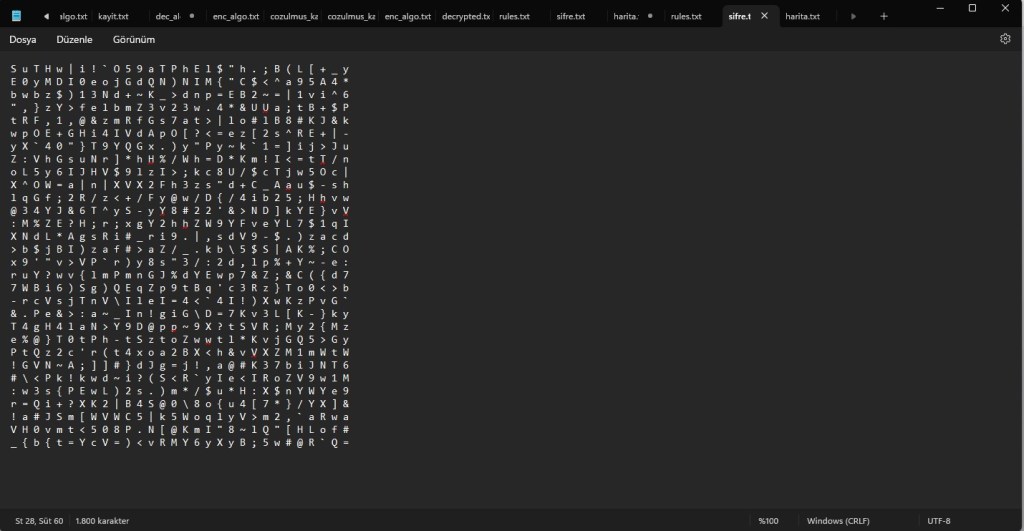Select the decrypted.txt tab

(466, 17)
